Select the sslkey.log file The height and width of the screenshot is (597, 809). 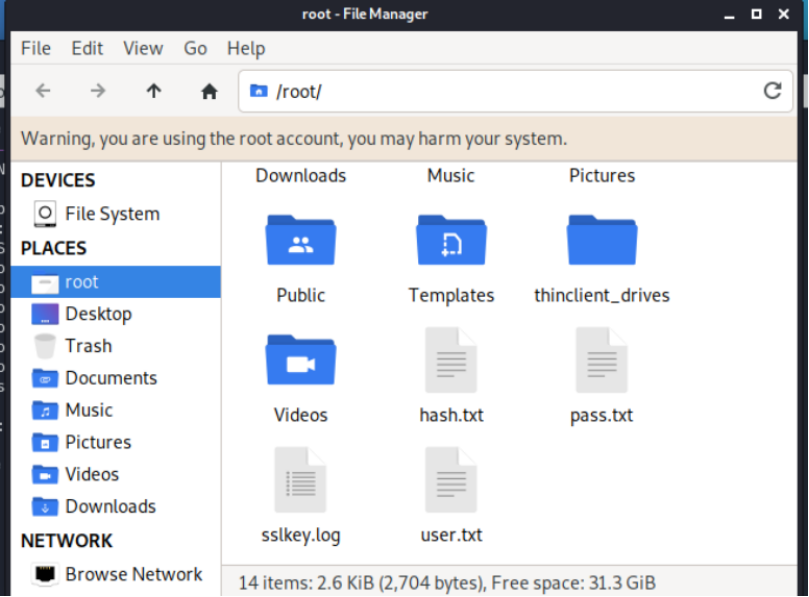click(301, 480)
